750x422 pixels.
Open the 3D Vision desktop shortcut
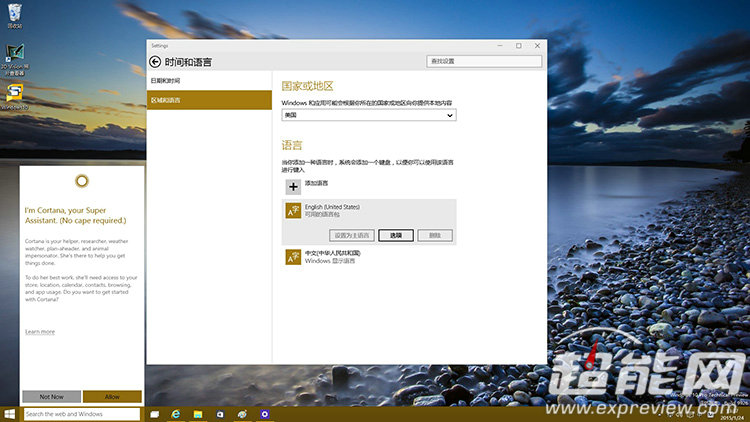click(16, 54)
